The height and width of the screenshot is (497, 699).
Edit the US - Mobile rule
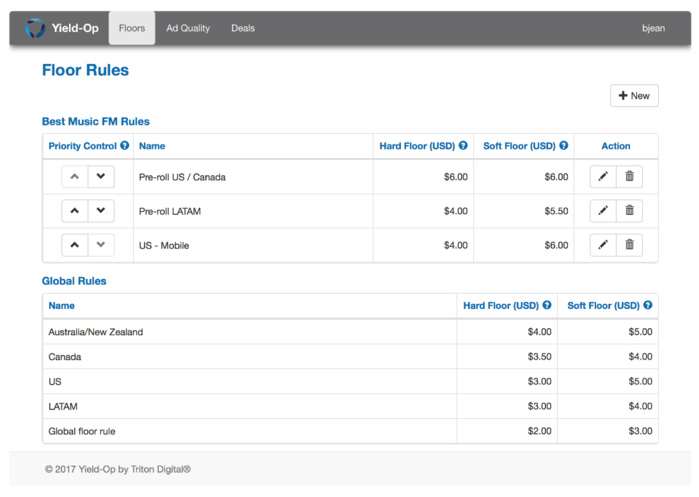603,245
